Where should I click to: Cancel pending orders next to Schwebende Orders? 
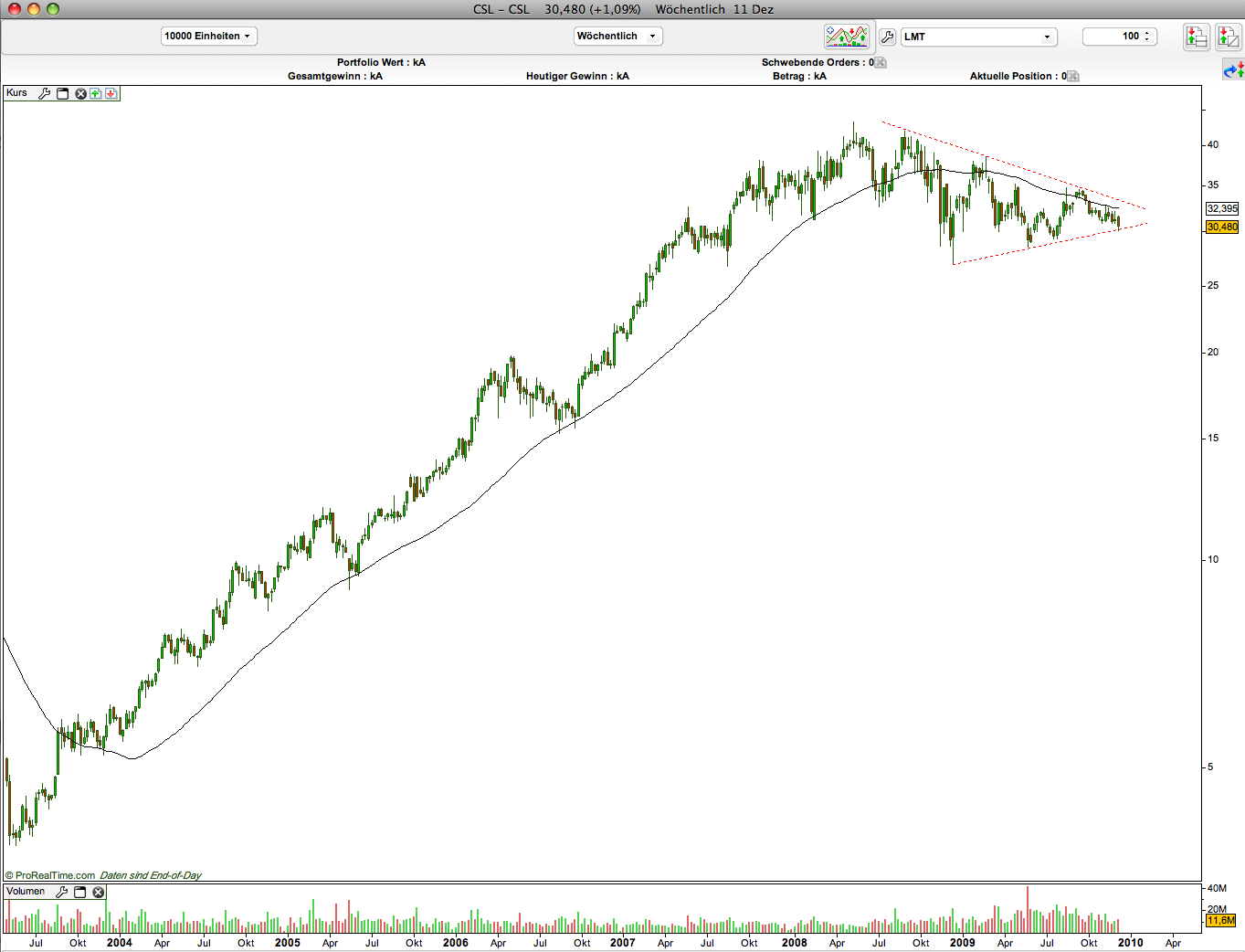pyautogui.click(x=881, y=62)
